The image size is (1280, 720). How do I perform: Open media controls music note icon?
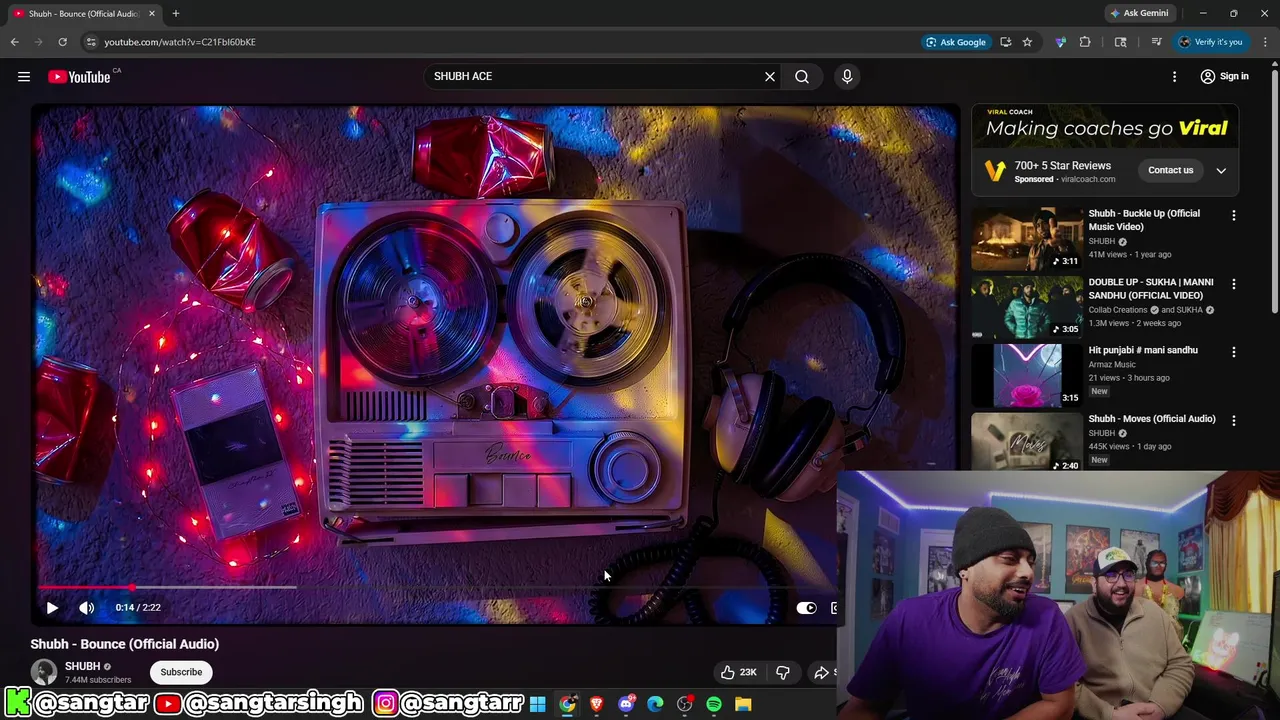tap(1156, 42)
